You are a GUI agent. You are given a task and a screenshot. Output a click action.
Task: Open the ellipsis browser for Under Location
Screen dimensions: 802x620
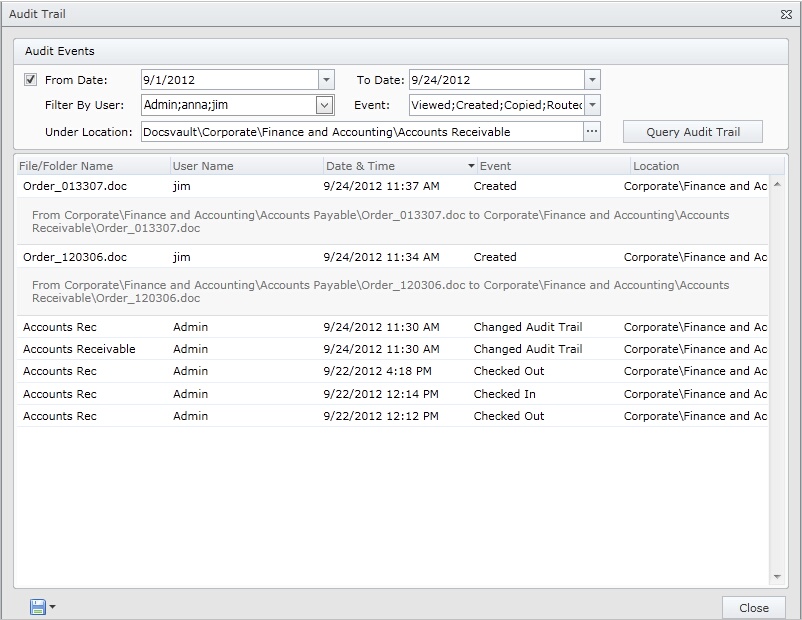[592, 130]
